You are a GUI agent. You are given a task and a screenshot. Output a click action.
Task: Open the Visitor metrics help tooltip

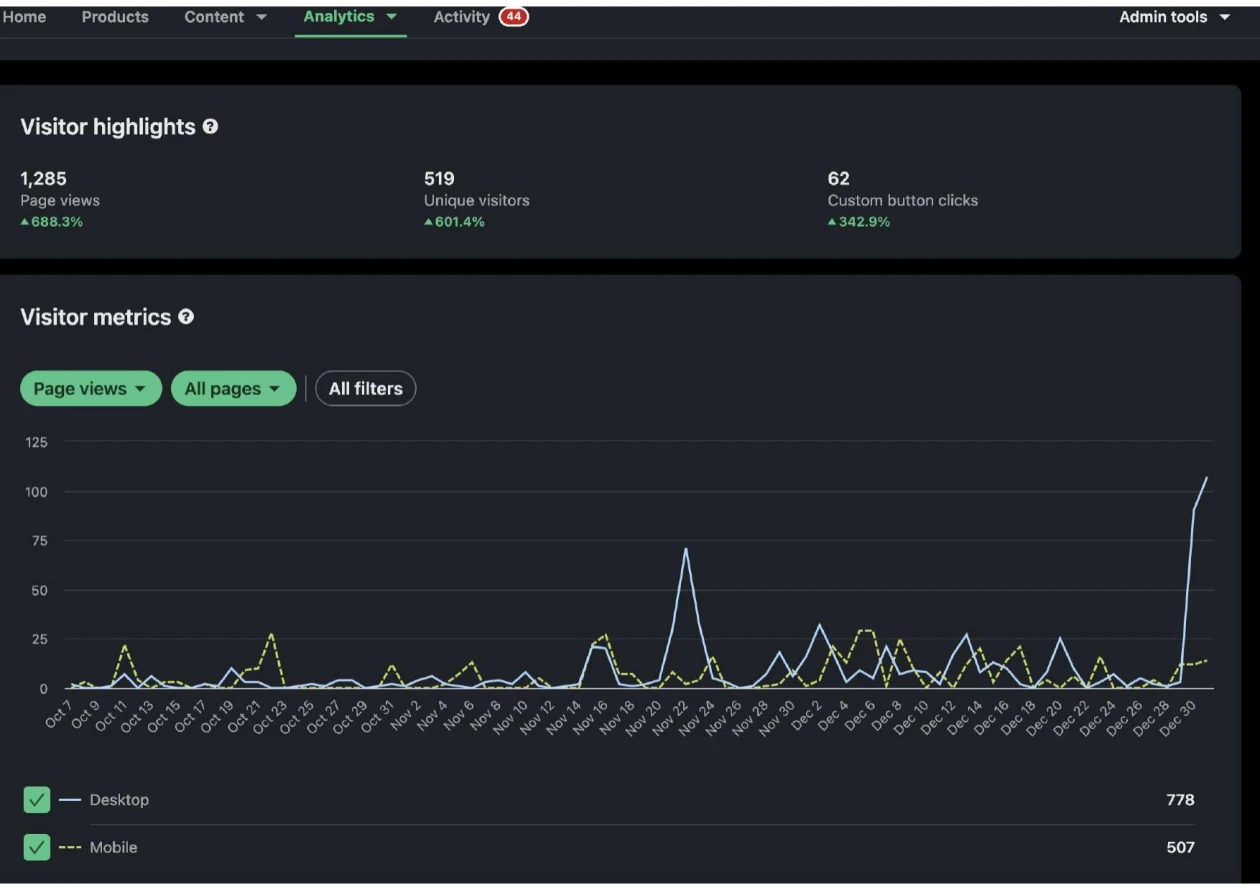[185, 317]
